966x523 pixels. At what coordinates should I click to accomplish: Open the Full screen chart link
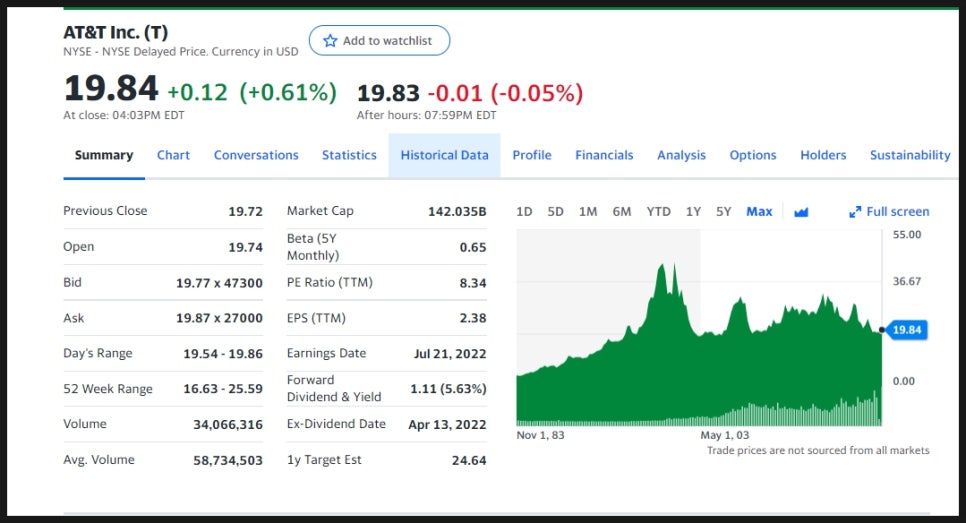tap(889, 212)
